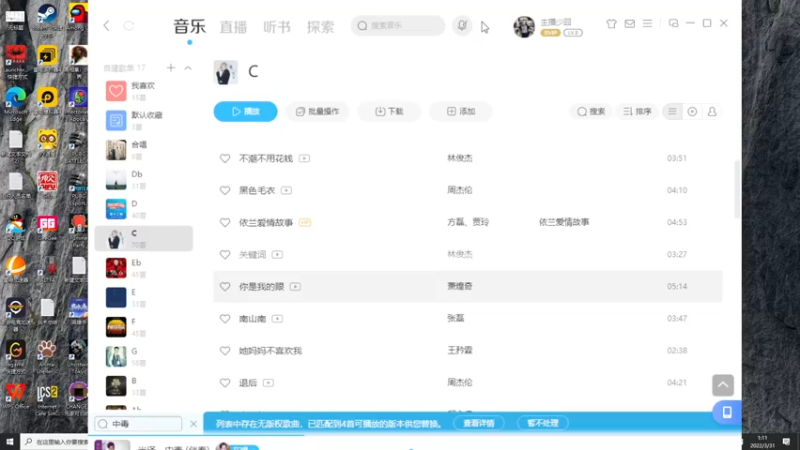Focus the 中毒 playlist search field
The width and height of the screenshot is (800, 450).
pos(138,423)
